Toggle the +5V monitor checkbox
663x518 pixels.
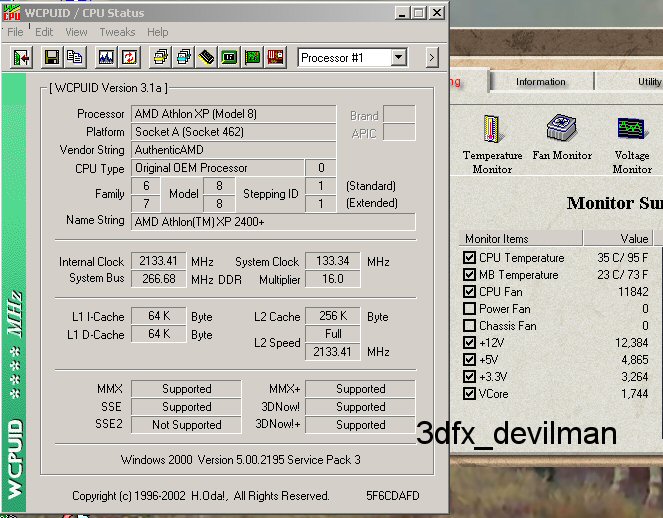pyautogui.click(x=469, y=359)
